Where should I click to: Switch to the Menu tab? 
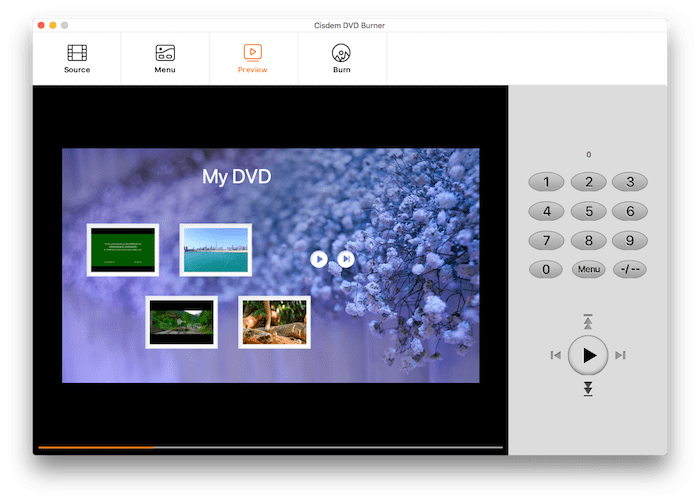pyautogui.click(x=165, y=58)
